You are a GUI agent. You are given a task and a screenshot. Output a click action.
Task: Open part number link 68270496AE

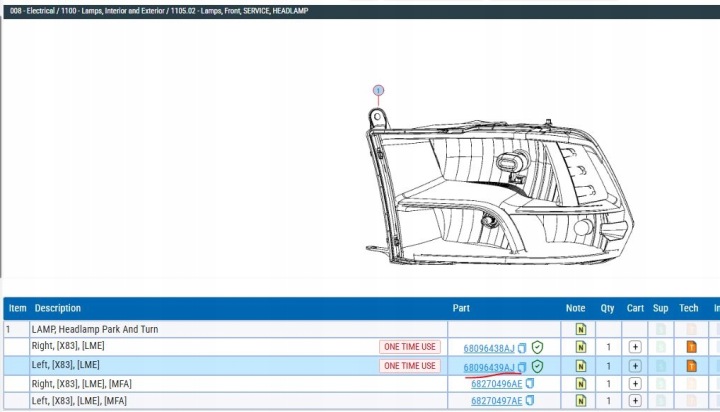point(496,384)
